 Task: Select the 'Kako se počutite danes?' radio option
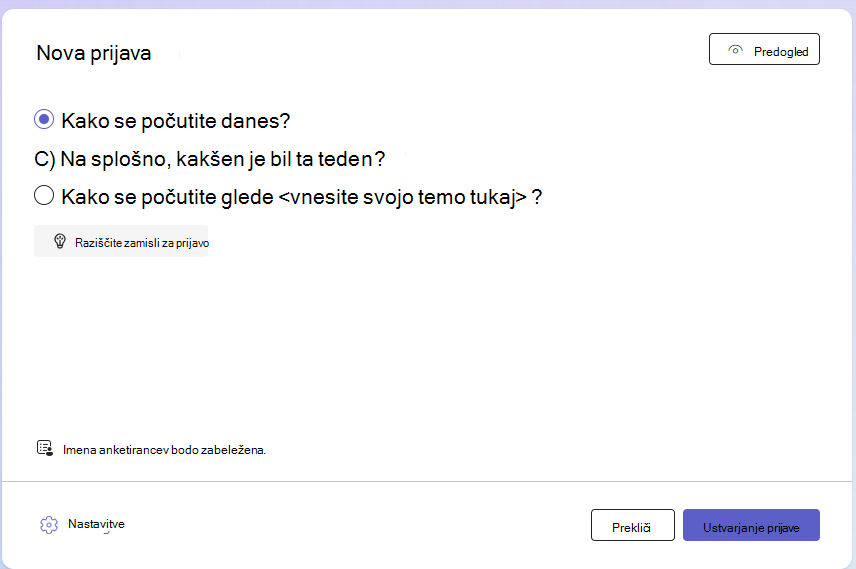click(x=44, y=119)
